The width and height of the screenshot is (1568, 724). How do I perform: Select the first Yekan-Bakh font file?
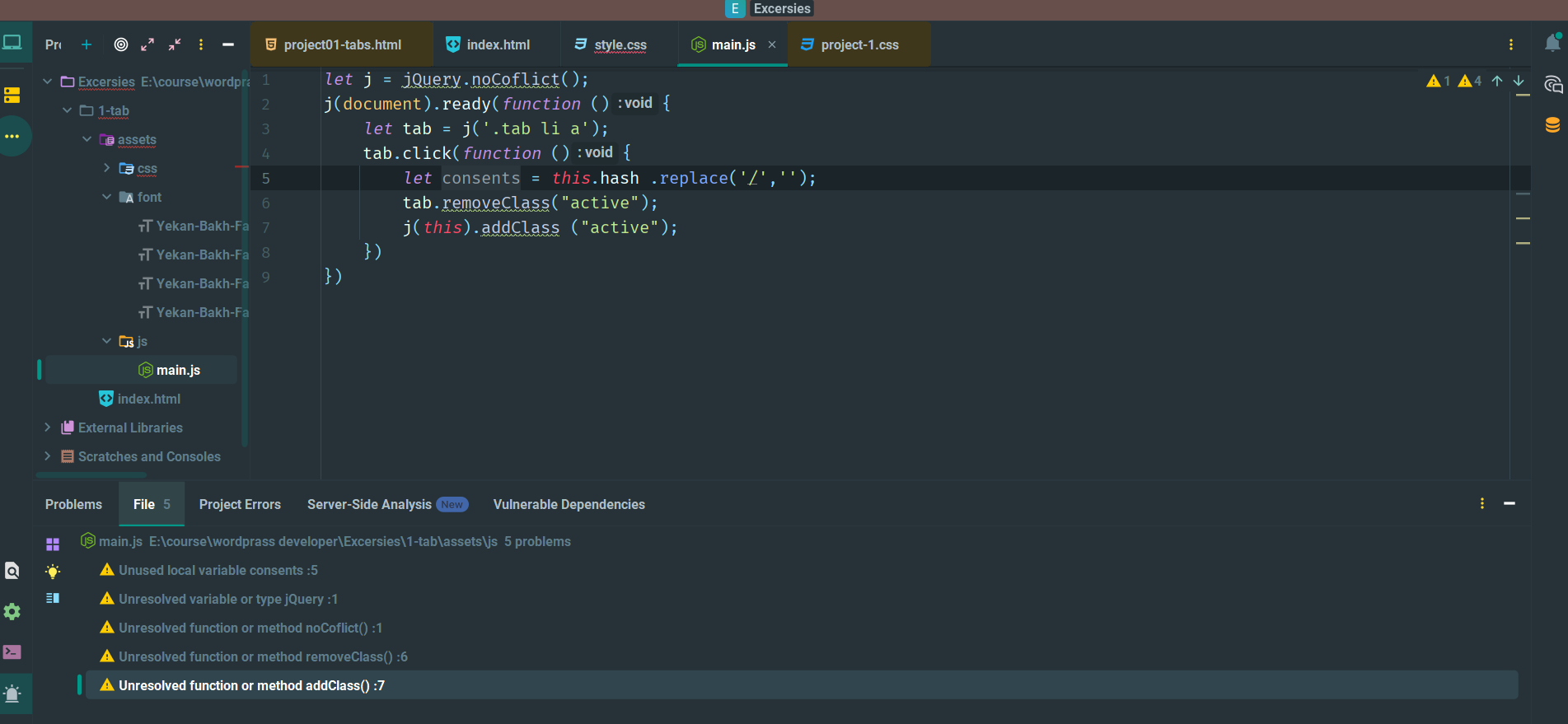193,226
